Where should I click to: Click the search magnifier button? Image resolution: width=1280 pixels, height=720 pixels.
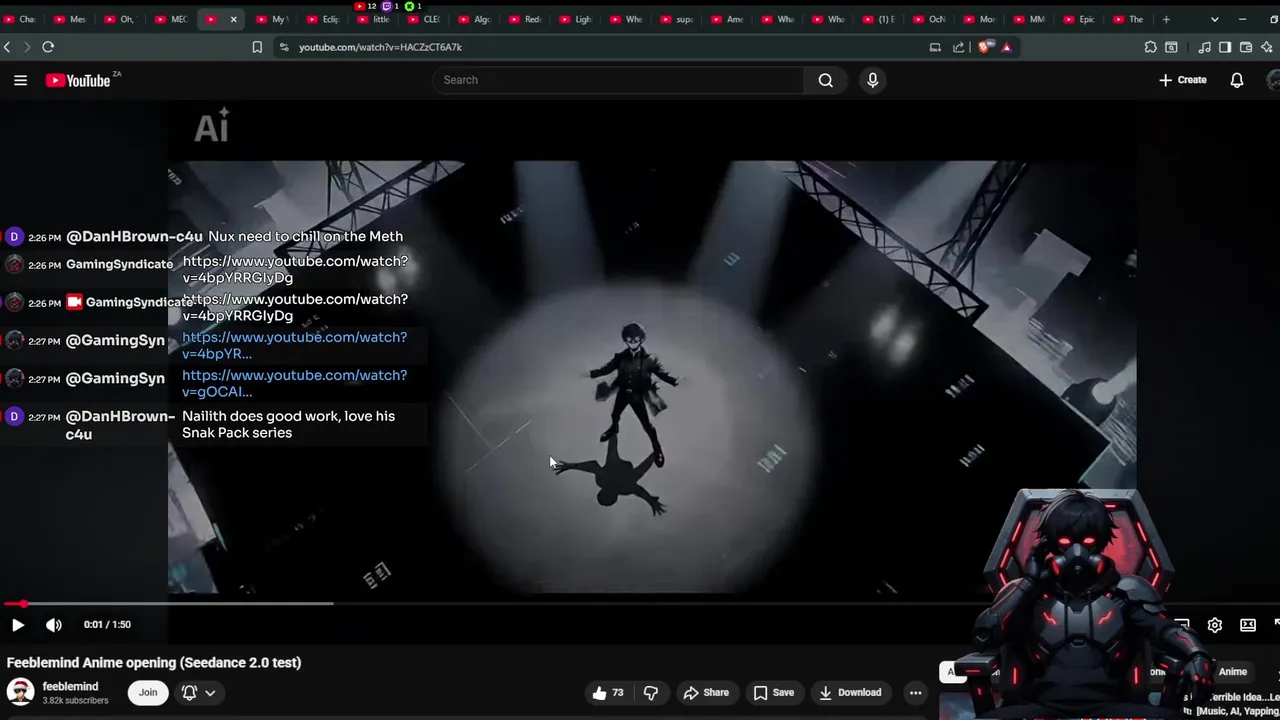point(825,80)
